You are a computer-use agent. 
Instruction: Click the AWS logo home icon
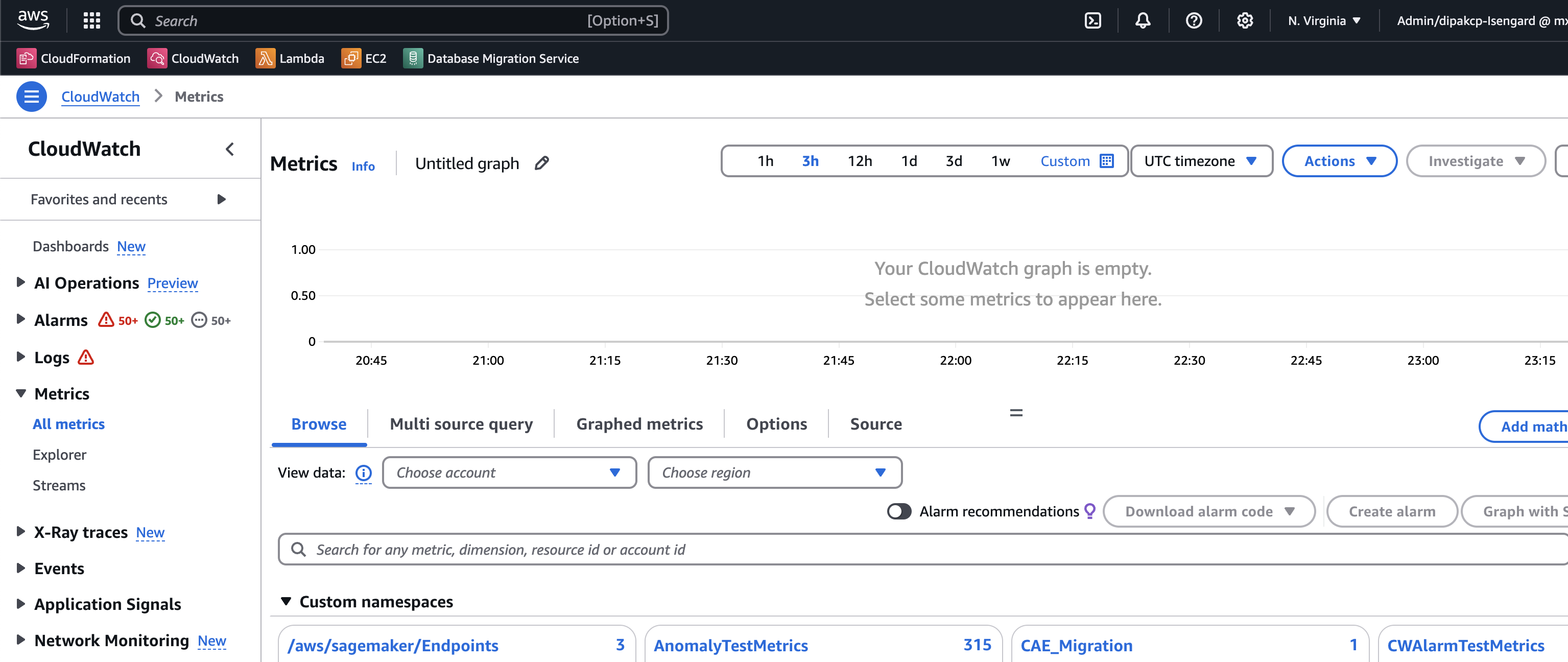(33, 20)
